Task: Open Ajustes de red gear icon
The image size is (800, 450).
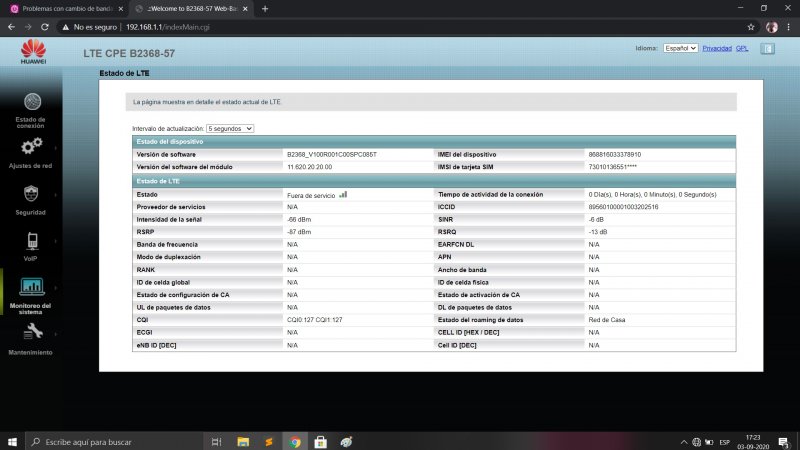Action: pos(31,147)
